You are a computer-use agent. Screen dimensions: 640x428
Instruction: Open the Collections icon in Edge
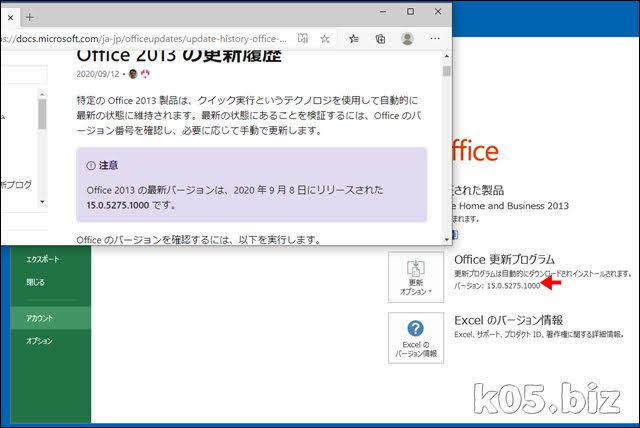(x=380, y=39)
